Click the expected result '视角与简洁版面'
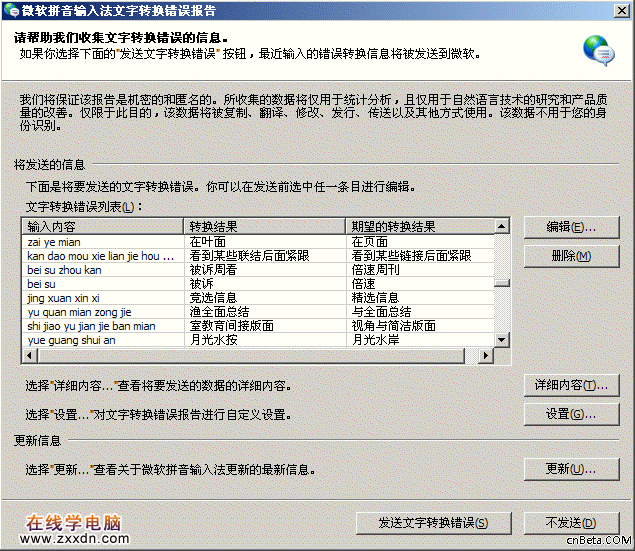The height and width of the screenshot is (551, 635). click(393, 326)
